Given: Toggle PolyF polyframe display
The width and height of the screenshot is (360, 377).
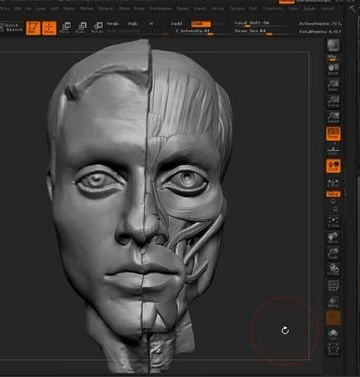Looking at the screenshot, I should [x=333, y=286].
